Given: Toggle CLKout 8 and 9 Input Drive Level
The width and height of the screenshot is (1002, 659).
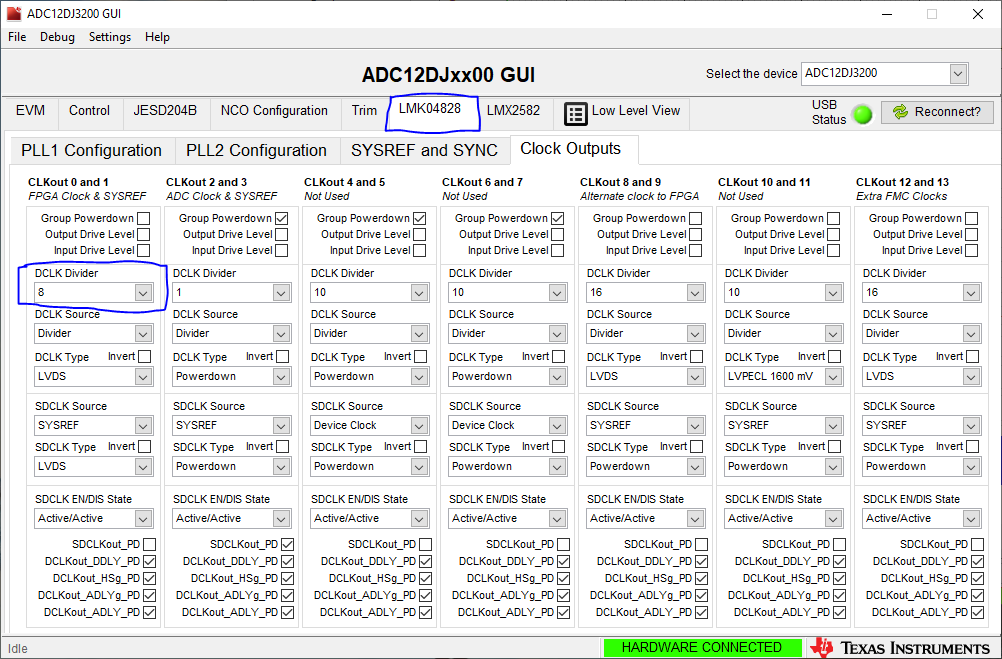Looking at the screenshot, I should 696,251.
